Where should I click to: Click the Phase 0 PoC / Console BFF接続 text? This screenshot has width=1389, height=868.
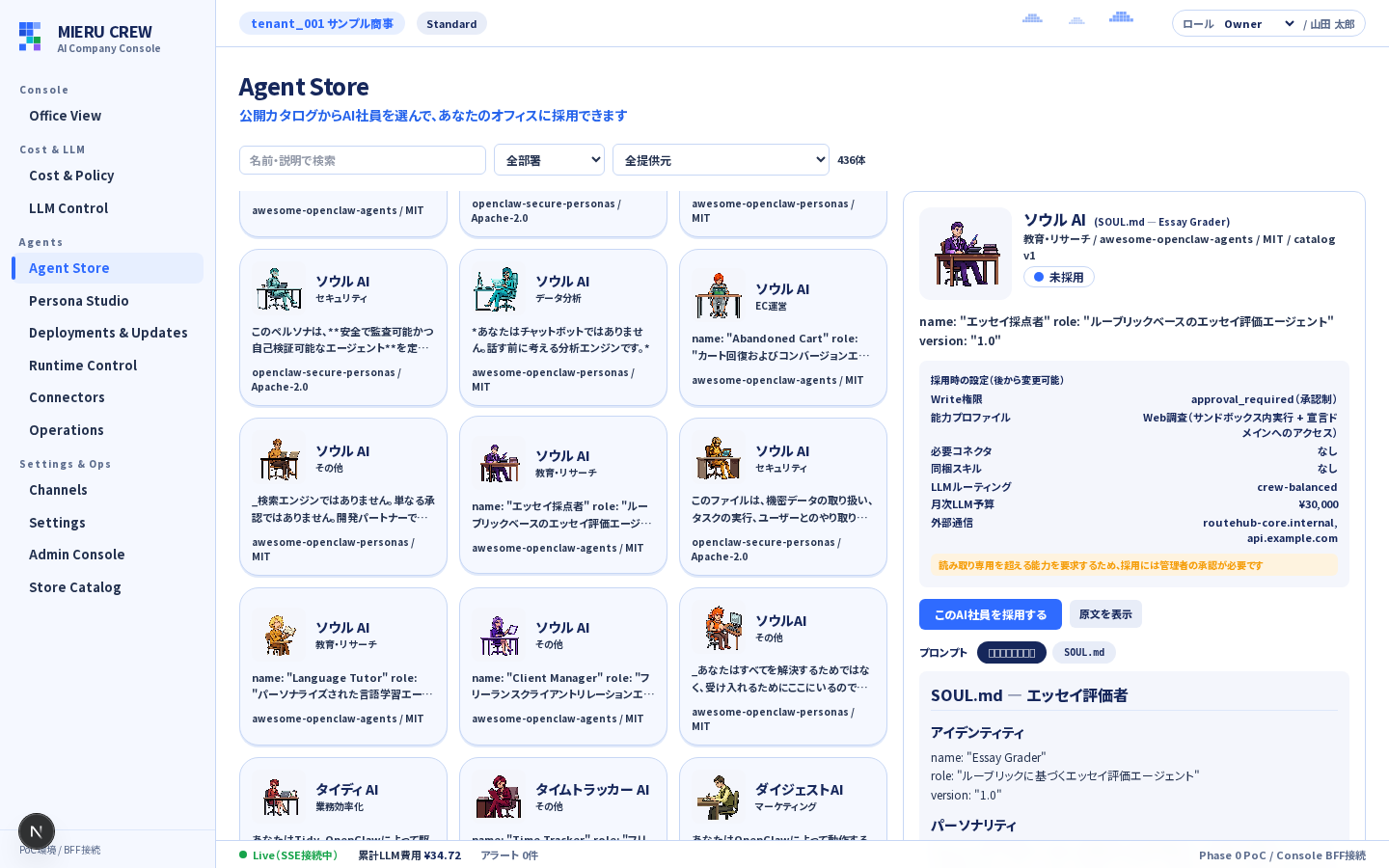(1282, 855)
